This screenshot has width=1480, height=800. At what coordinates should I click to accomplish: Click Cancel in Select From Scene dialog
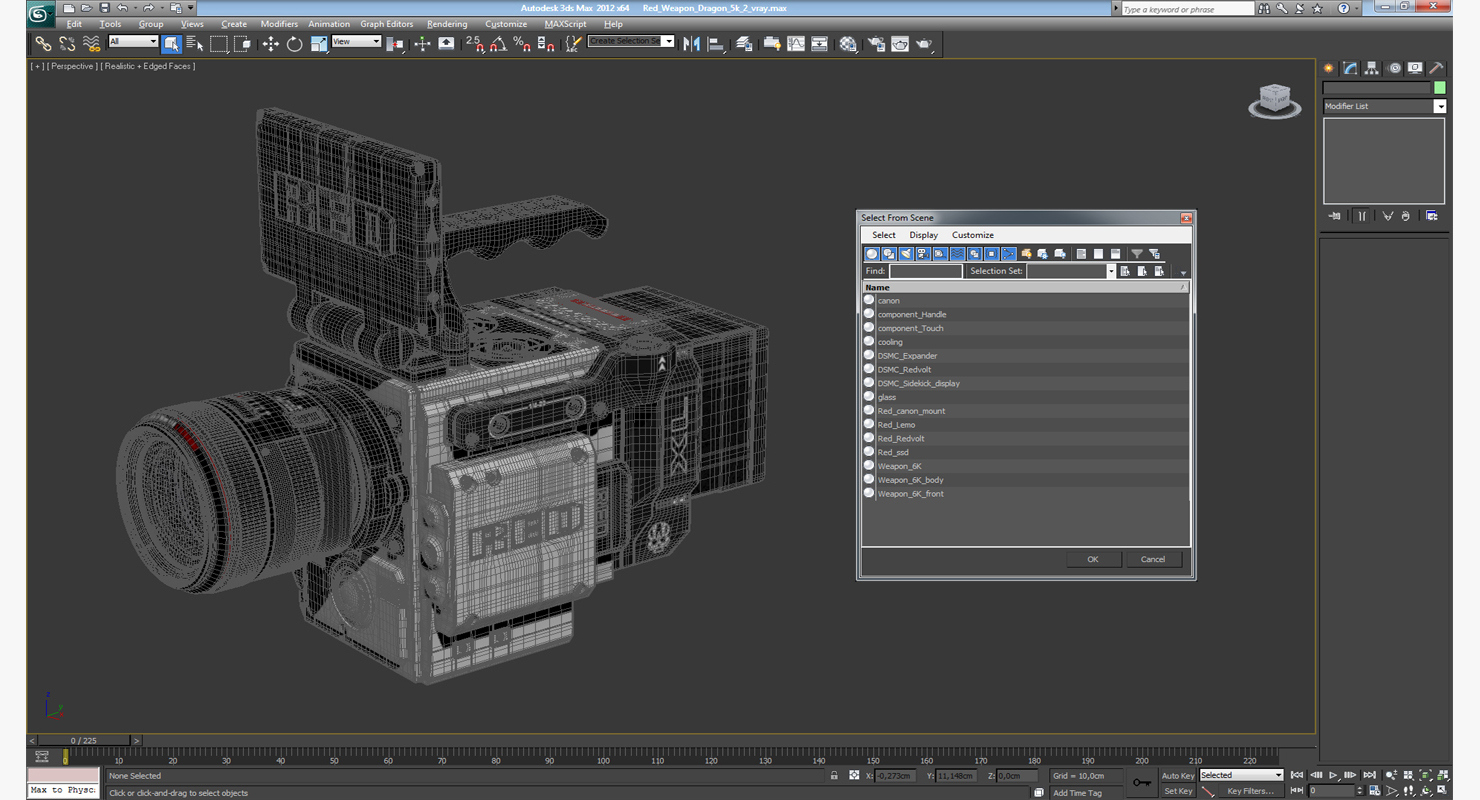coord(1153,559)
